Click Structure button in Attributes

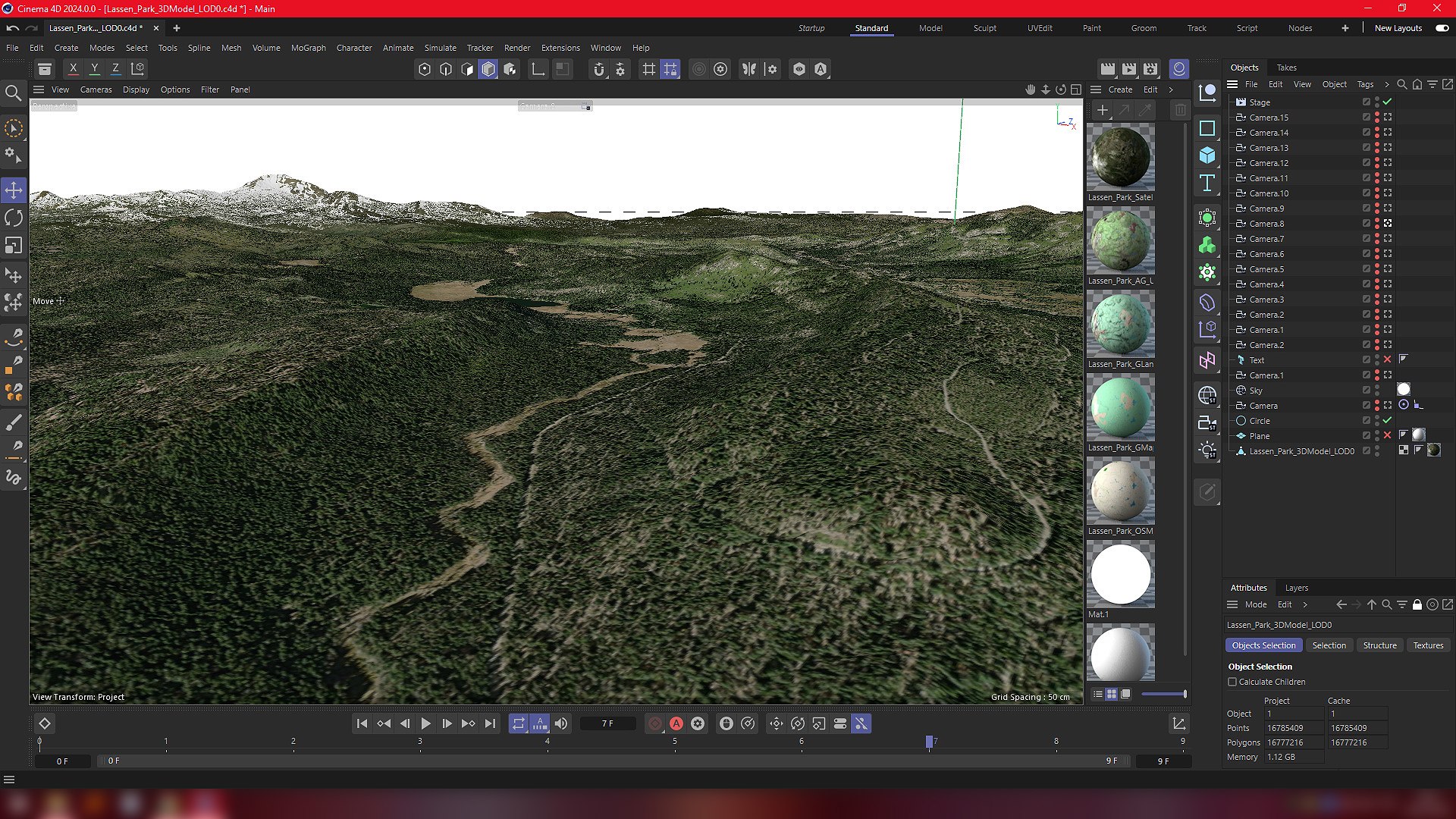pyautogui.click(x=1379, y=645)
